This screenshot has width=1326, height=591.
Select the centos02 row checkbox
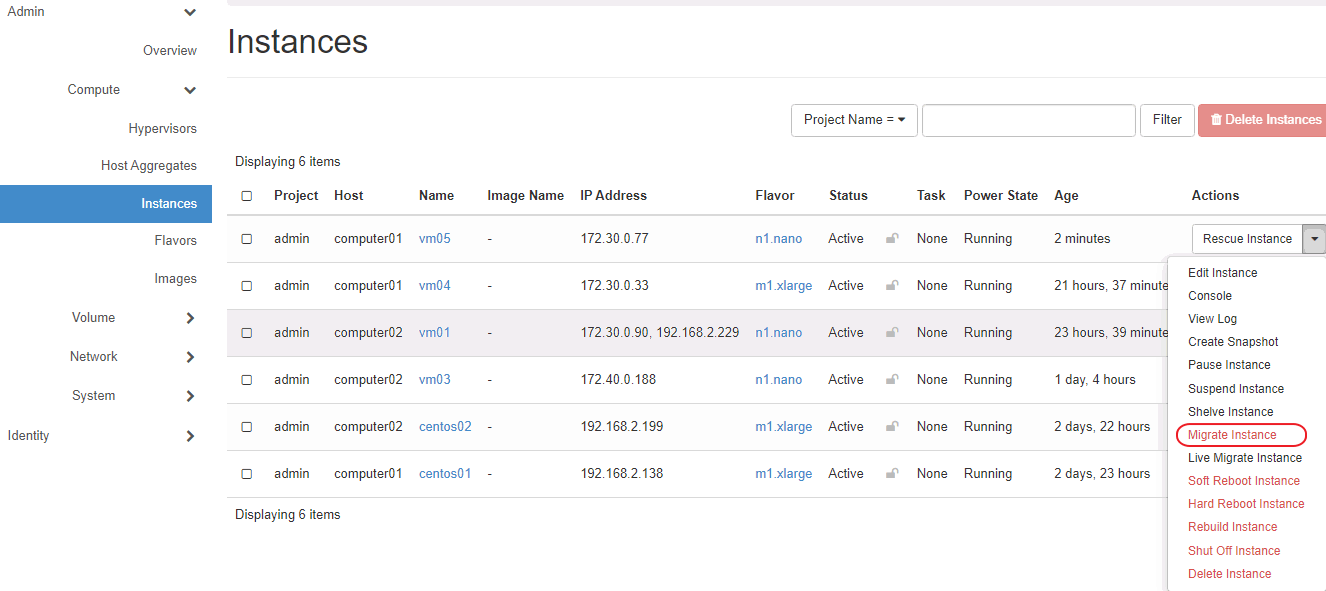pos(247,427)
